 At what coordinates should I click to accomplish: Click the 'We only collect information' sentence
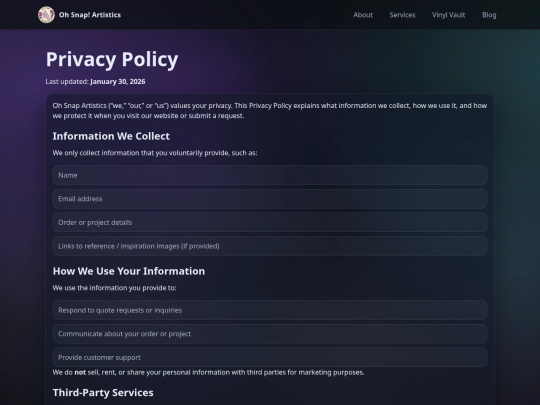tap(155, 153)
